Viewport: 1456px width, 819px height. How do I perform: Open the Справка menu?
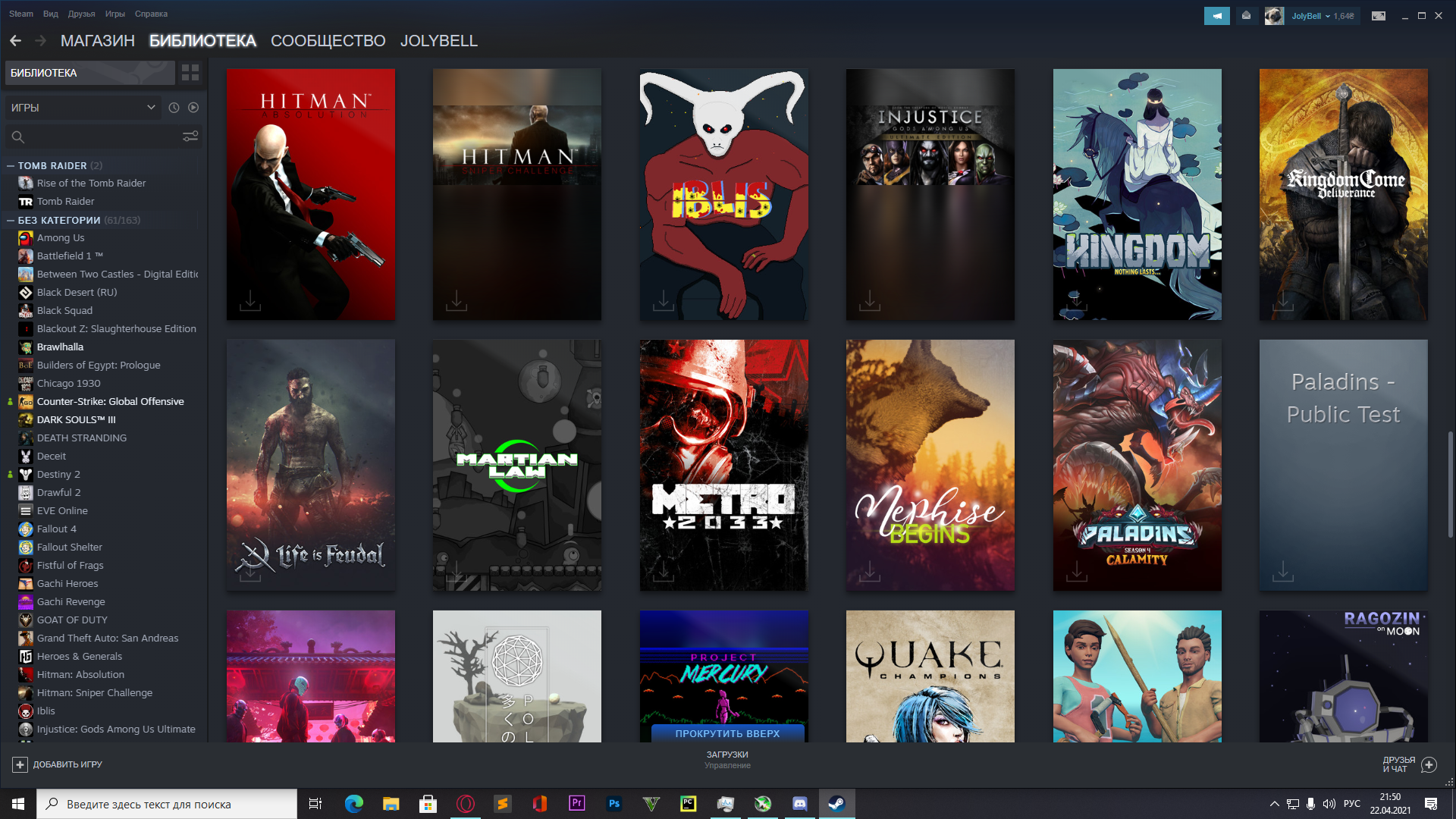(x=151, y=14)
